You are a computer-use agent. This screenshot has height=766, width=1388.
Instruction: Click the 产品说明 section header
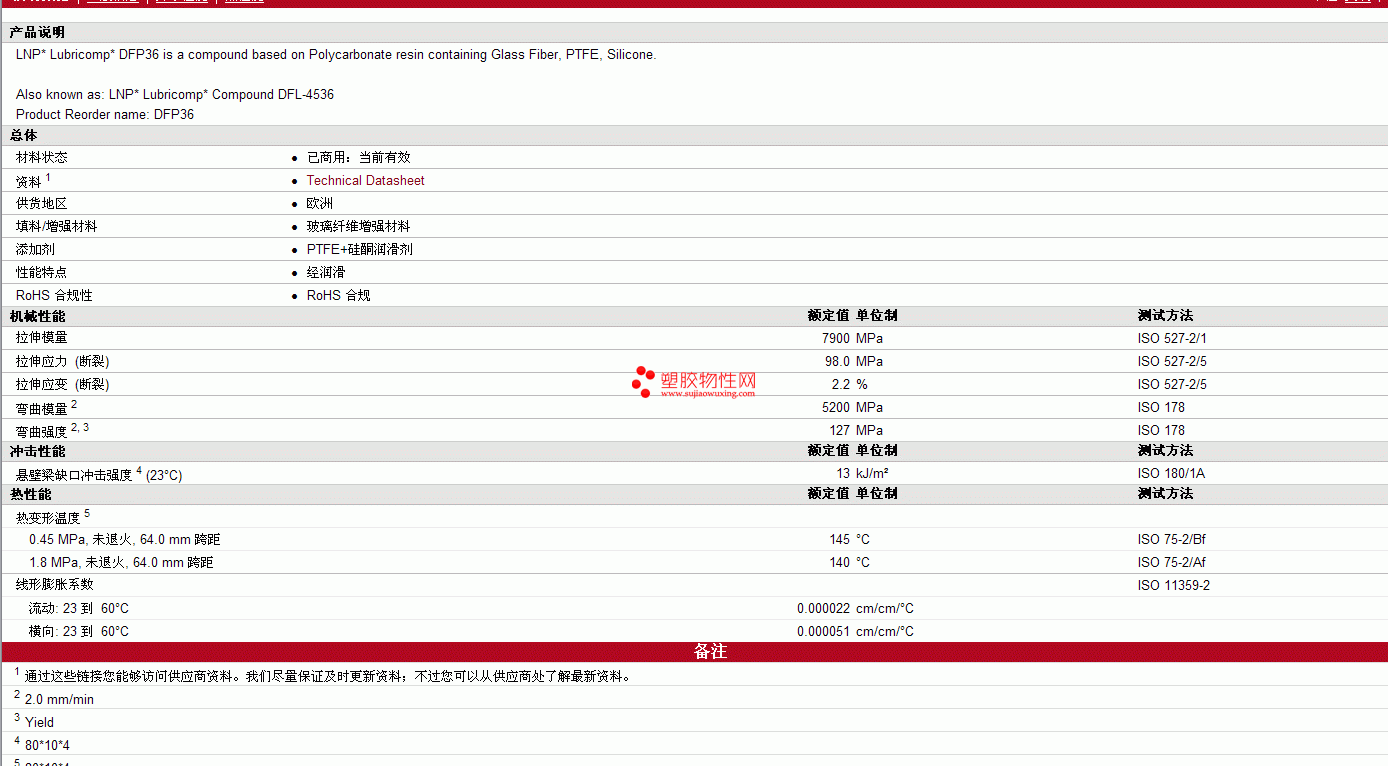click(37, 33)
